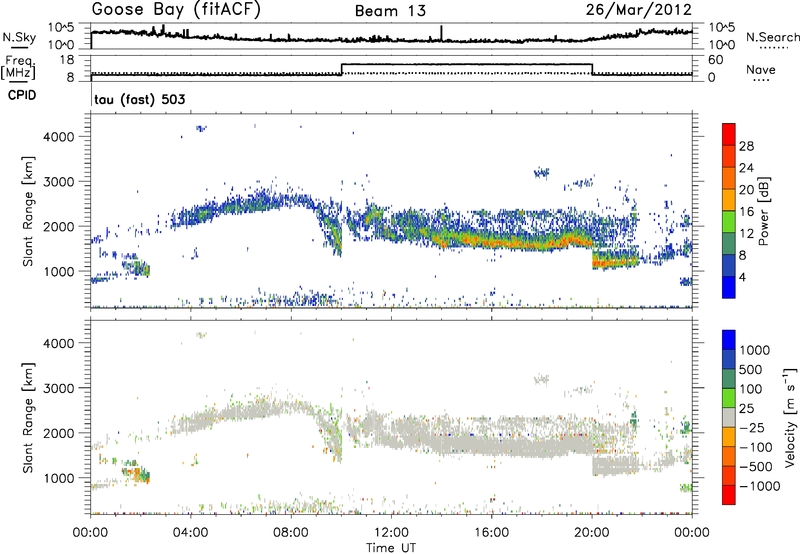
Task: Click the Power colorbar label "24"
Action: (746, 168)
